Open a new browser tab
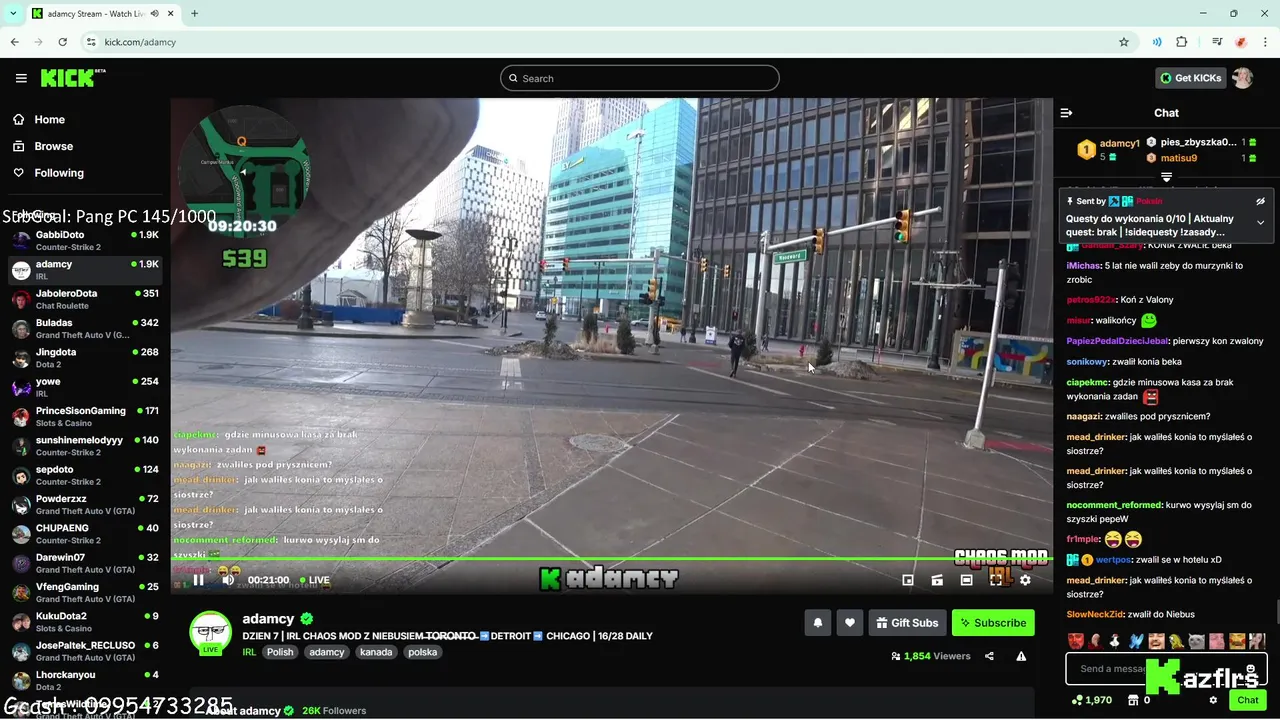This screenshot has width=1280, height=720. [194, 13]
